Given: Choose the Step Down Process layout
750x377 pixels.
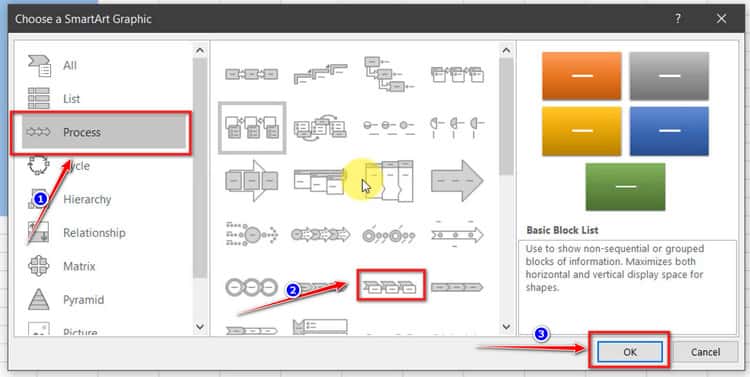Looking at the screenshot, I should [x=389, y=74].
